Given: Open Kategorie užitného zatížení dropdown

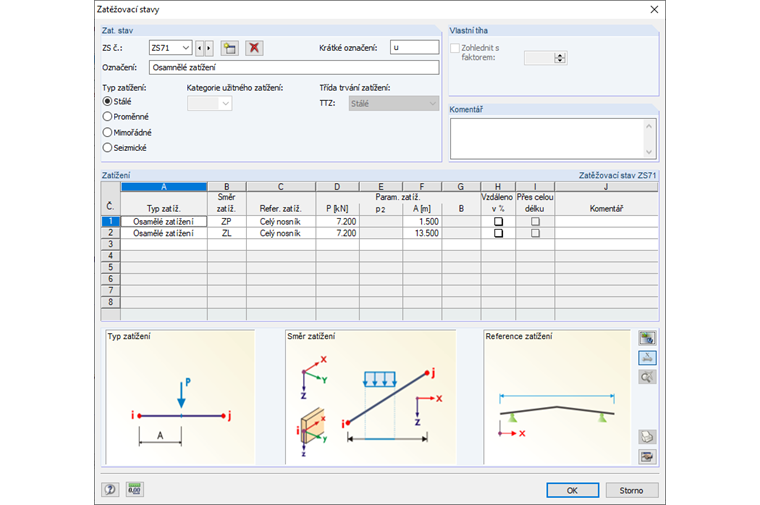Looking at the screenshot, I should tap(209, 103).
